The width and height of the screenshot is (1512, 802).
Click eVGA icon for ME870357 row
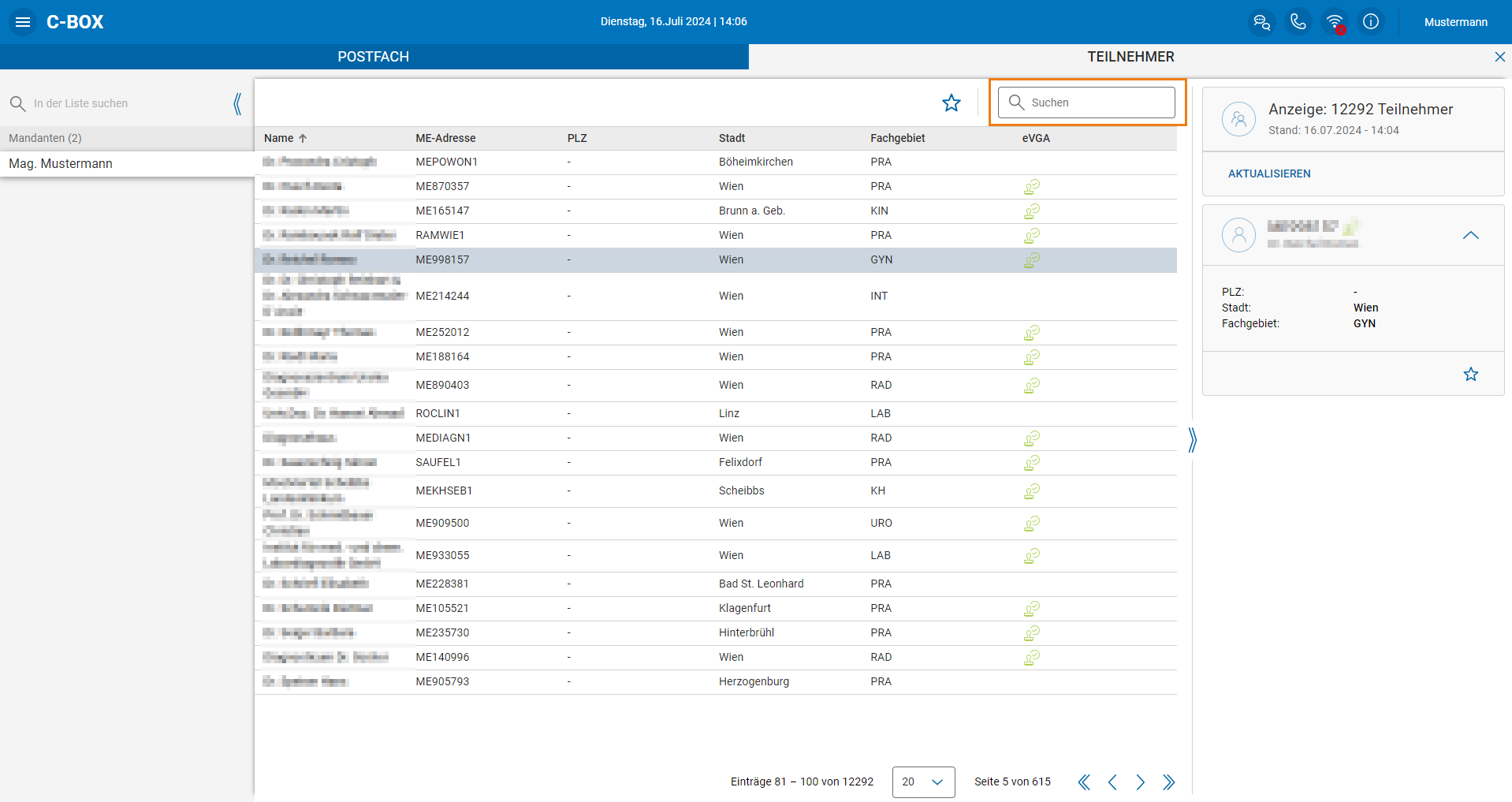coord(1032,187)
